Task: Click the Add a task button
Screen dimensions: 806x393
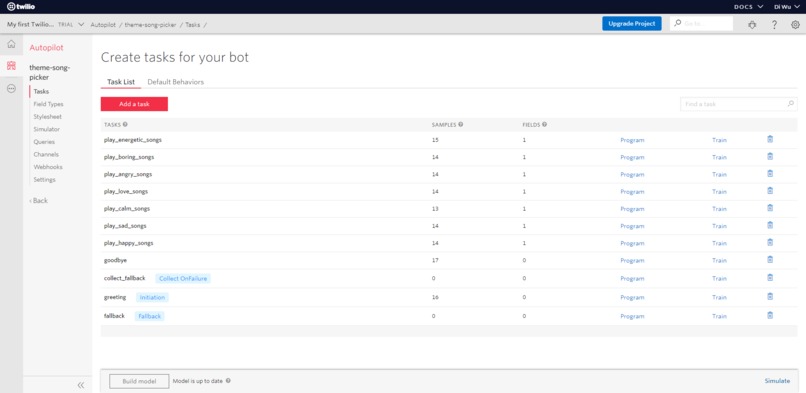Action: [x=134, y=104]
